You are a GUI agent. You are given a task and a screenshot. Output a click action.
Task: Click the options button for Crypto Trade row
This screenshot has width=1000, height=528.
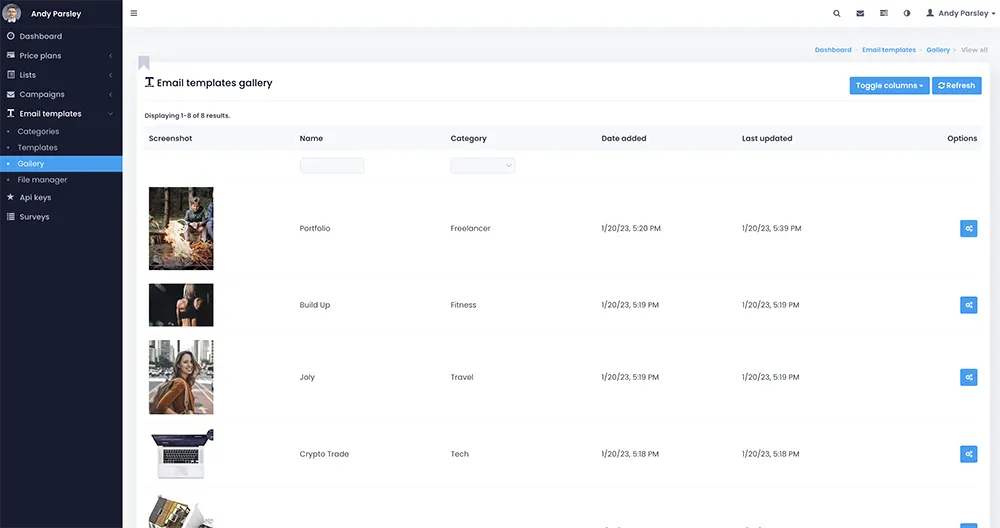pyautogui.click(x=969, y=454)
